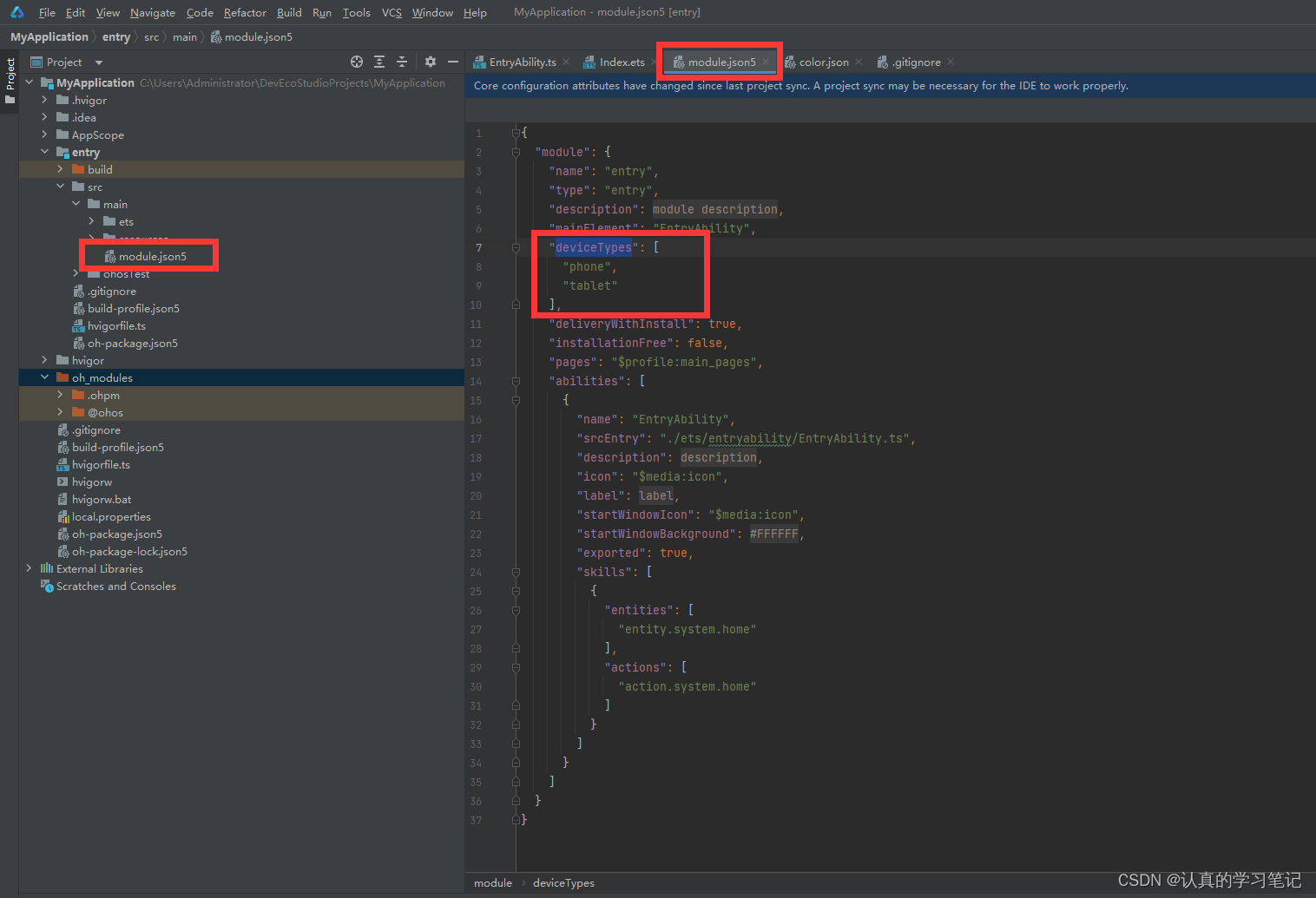This screenshot has width=1316, height=898.
Task: Open the Project panel settings gear icon
Action: point(430,62)
